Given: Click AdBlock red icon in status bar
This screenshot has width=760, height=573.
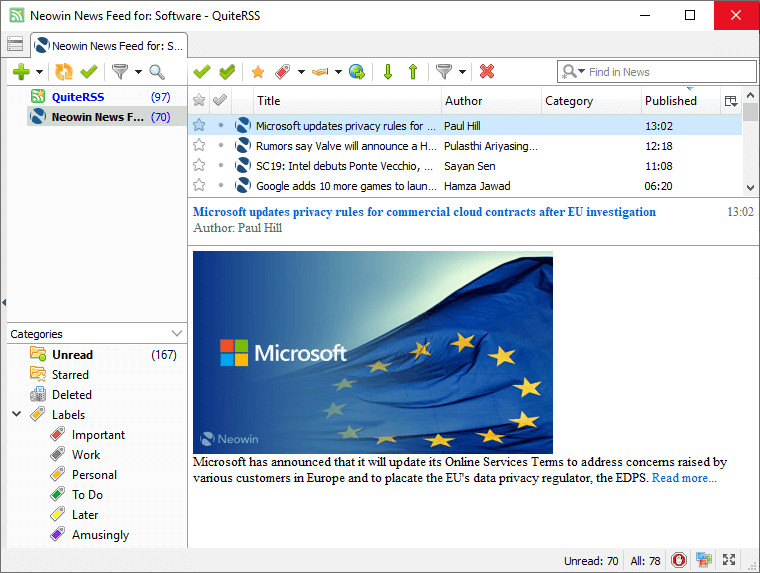Looking at the screenshot, I should coord(679,560).
